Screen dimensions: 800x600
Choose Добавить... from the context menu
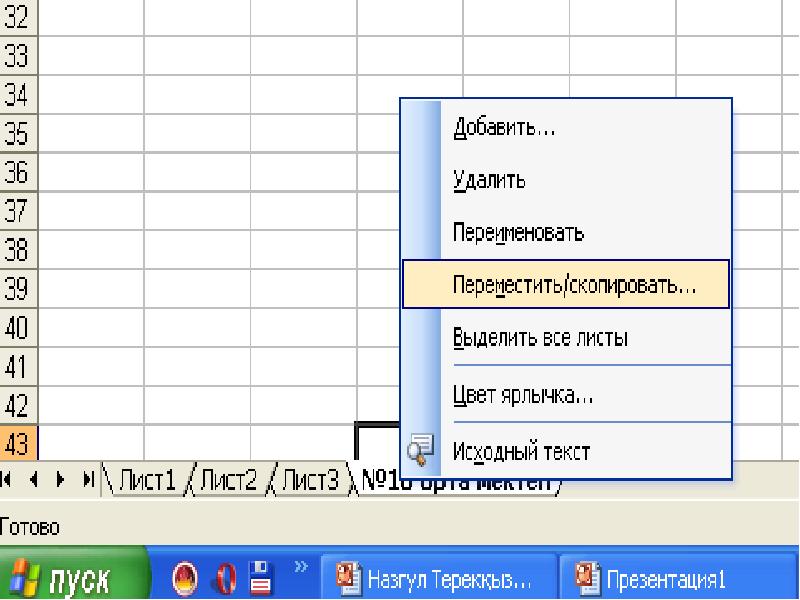[x=504, y=128]
